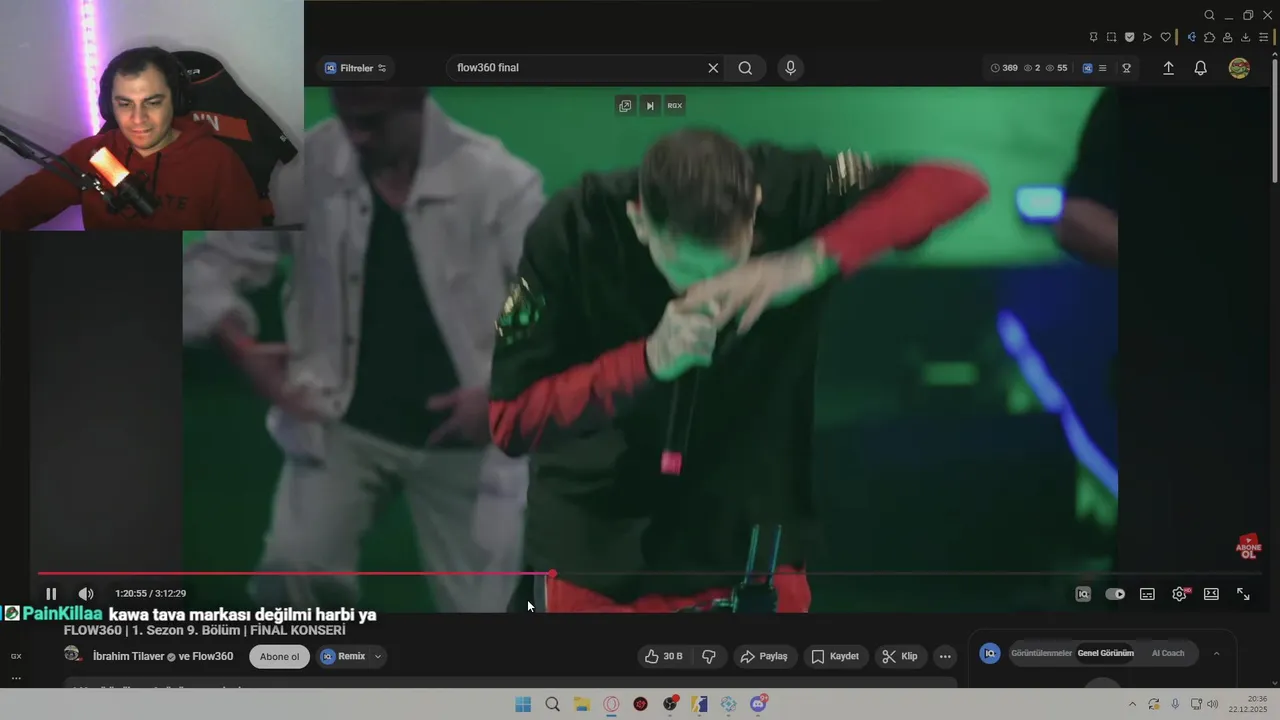The height and width of the screenshot is (720, 1280).
Task: Switch to theater mode view
Action: tap(1211, 594)
